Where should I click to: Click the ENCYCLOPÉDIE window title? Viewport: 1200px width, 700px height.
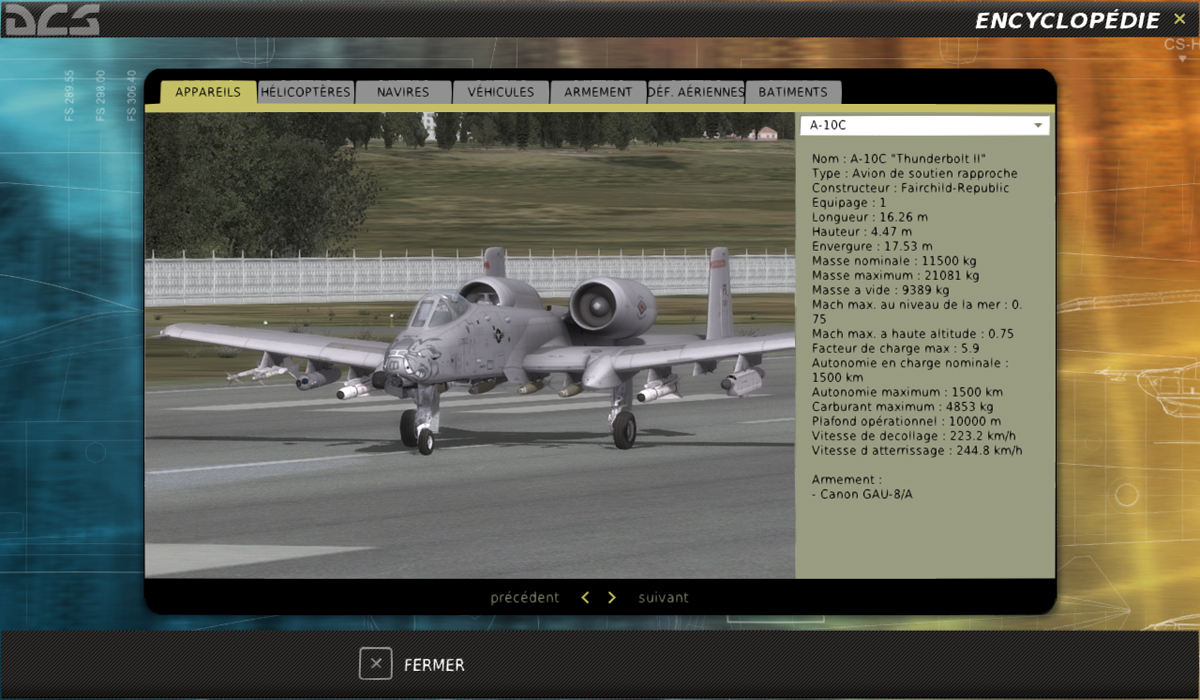pyautogui.click(x=1067, y=20)
